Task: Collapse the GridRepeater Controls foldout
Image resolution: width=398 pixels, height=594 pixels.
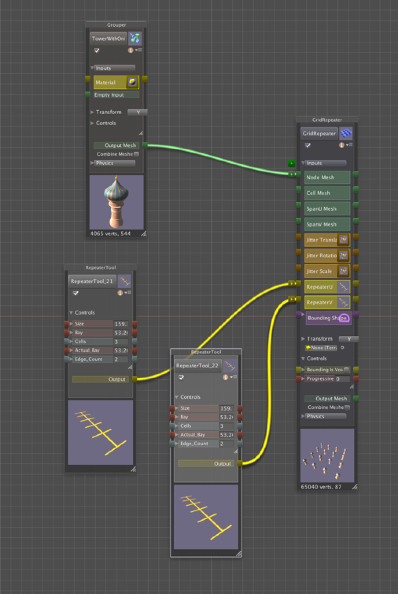Action: click(303, 358)
